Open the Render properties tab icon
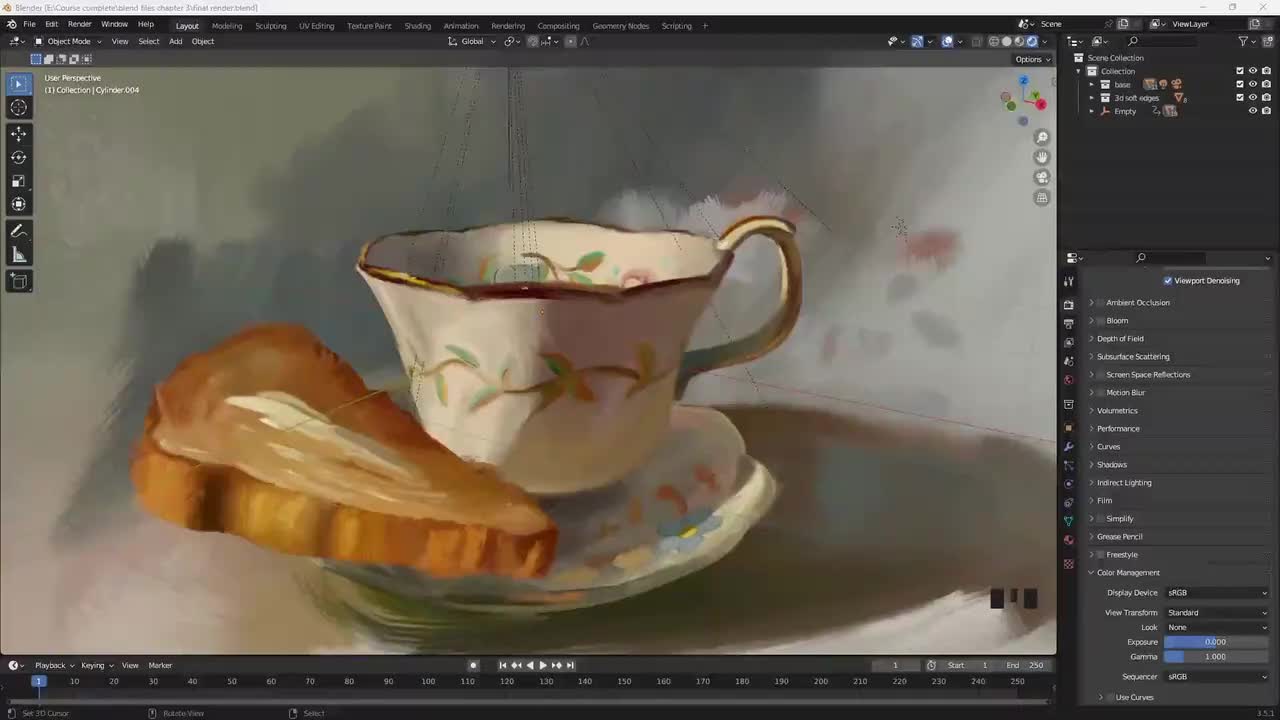Viewport: 1280px width, 720px height. click(x=1068, y=304)
